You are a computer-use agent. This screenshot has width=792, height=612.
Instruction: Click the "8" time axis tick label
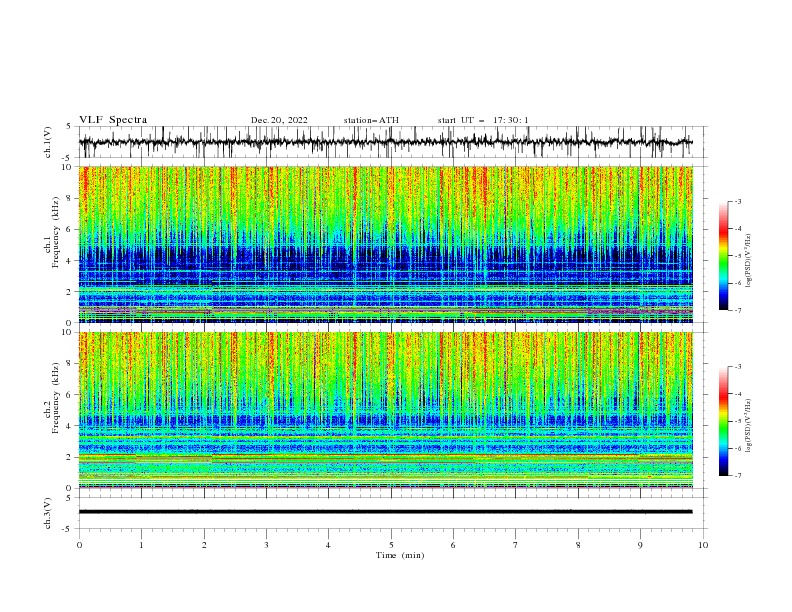click(x=578, y=545)
